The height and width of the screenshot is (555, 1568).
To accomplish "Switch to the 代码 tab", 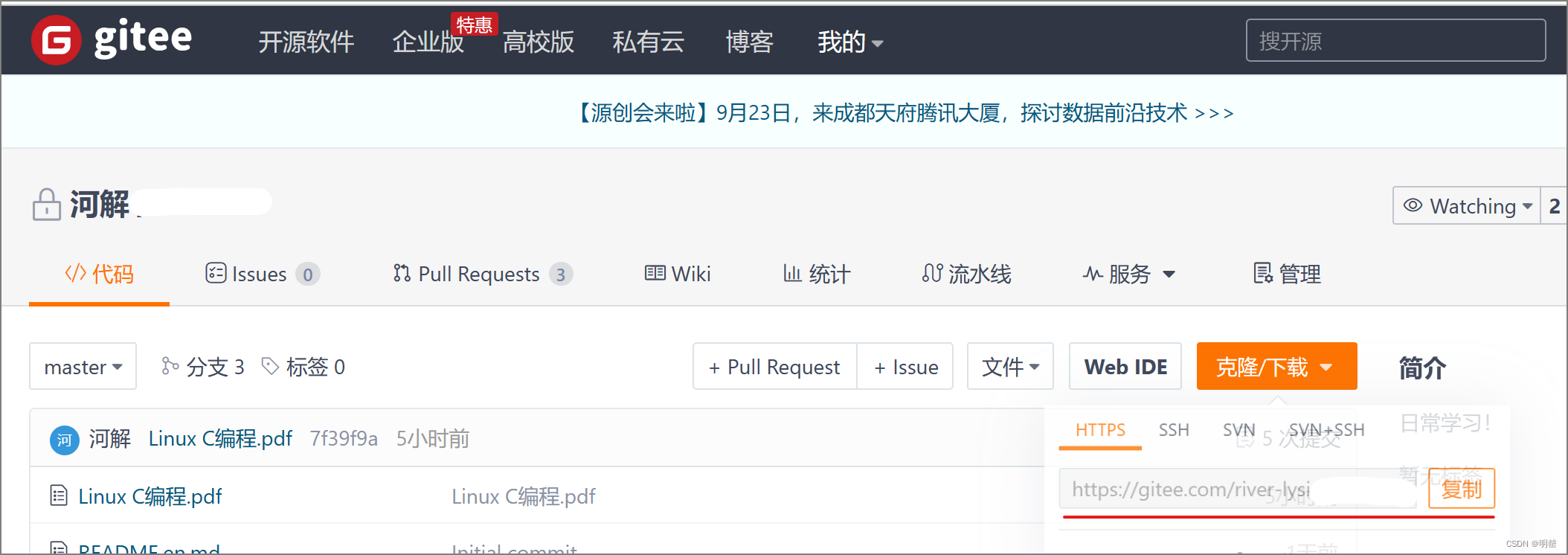I will [x=99, y=274].
